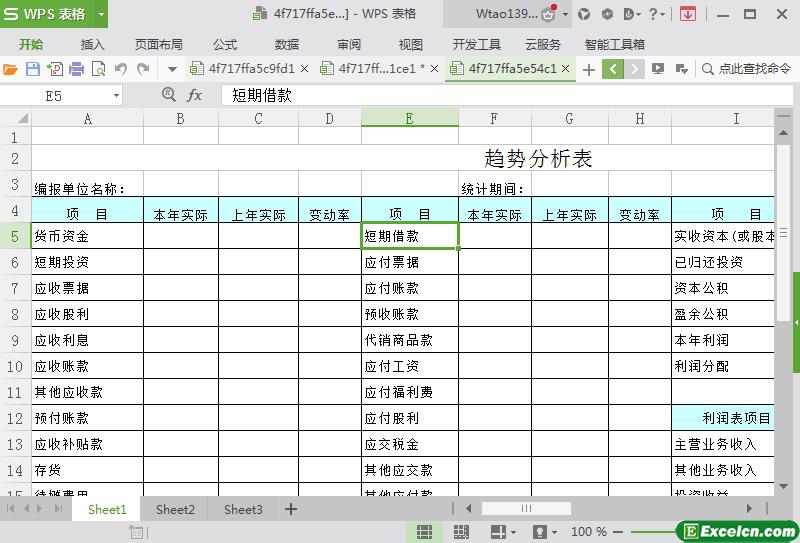Open the folder icon in quick toolbar
Screen dimensions: 800x543
click(10, 69)
